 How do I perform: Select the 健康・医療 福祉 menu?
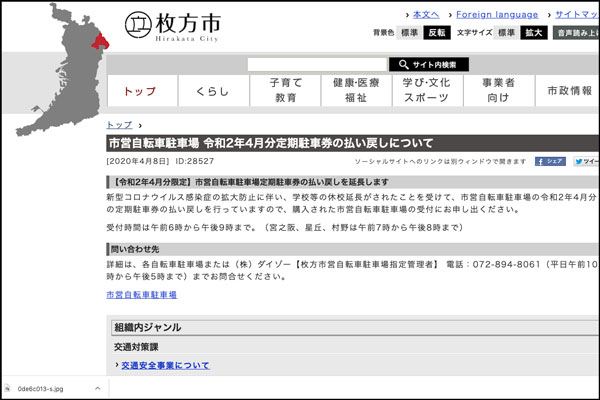click(x=356, y=91)
